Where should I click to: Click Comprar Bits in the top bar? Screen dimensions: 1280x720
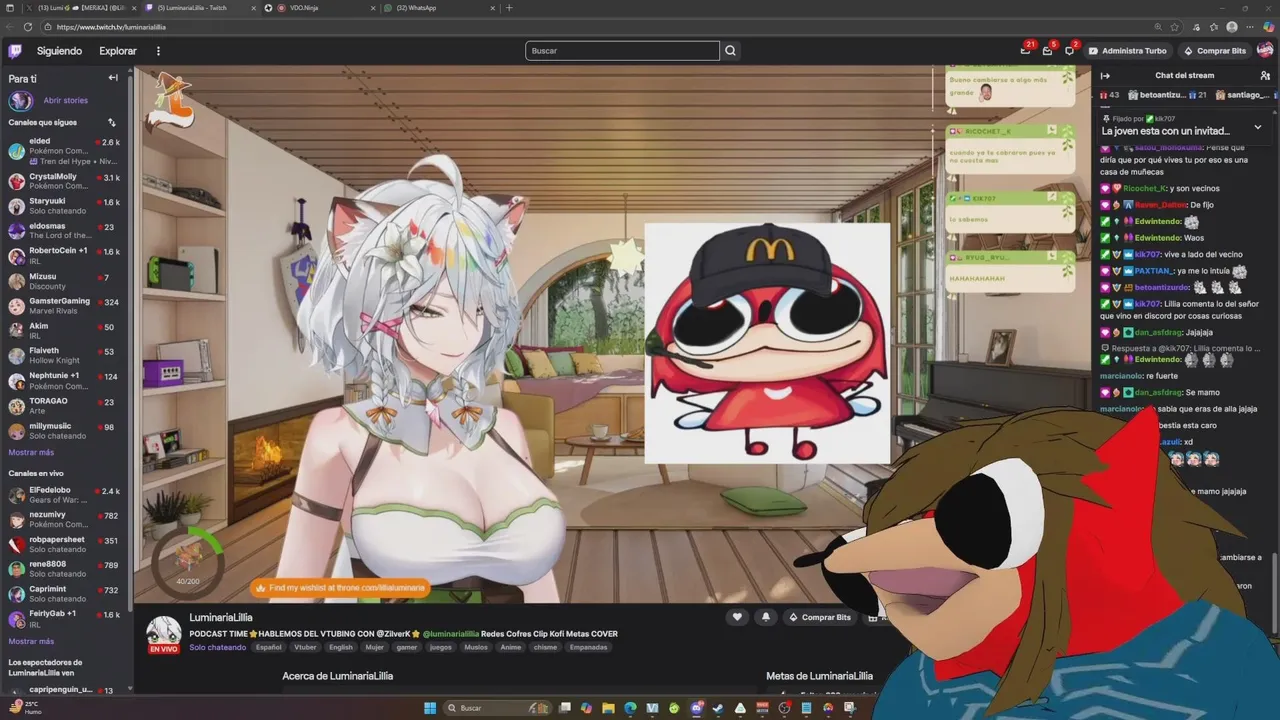coord(1215,51)
